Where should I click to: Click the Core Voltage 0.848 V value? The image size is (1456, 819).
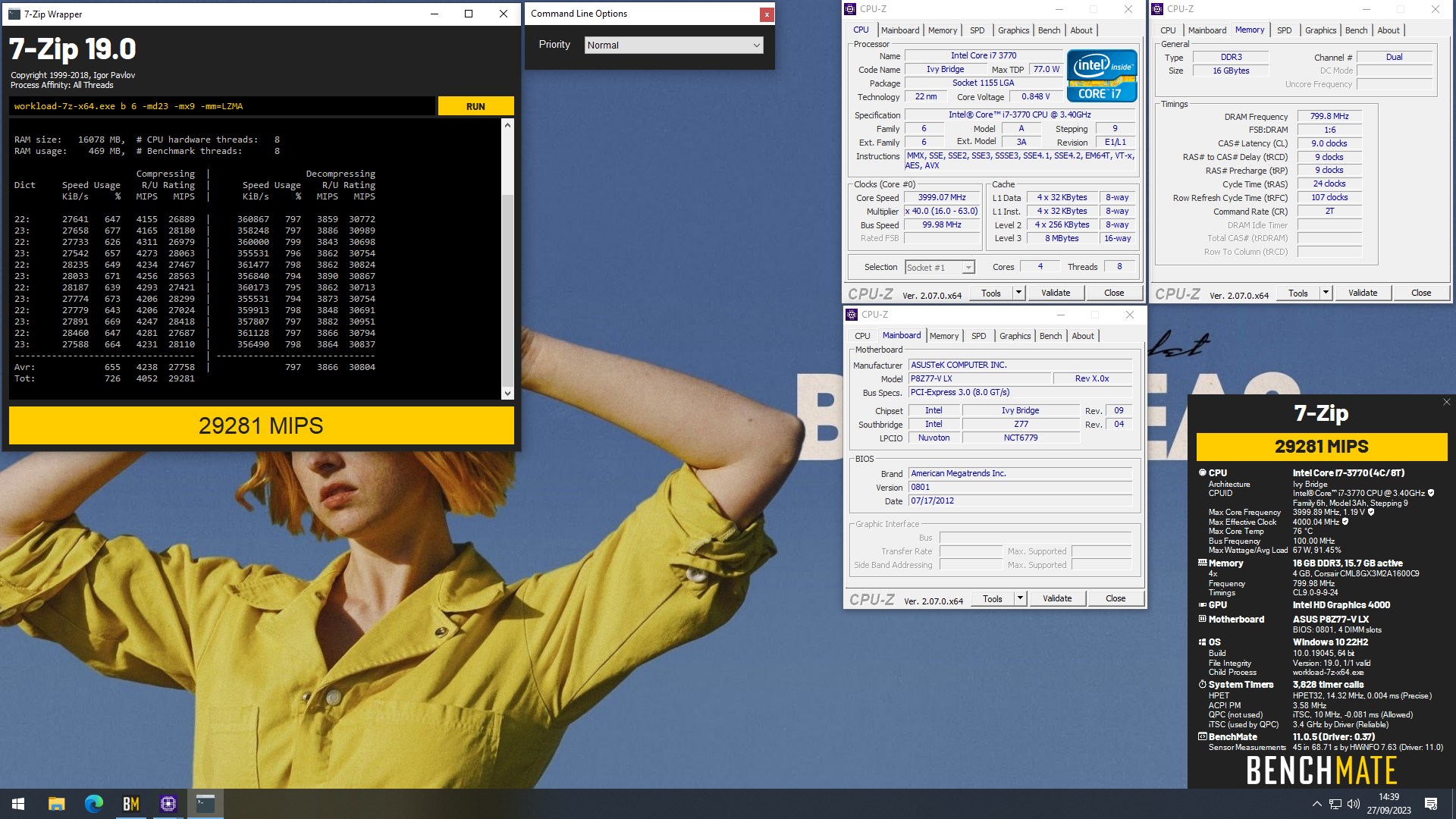pos(1035,97)
